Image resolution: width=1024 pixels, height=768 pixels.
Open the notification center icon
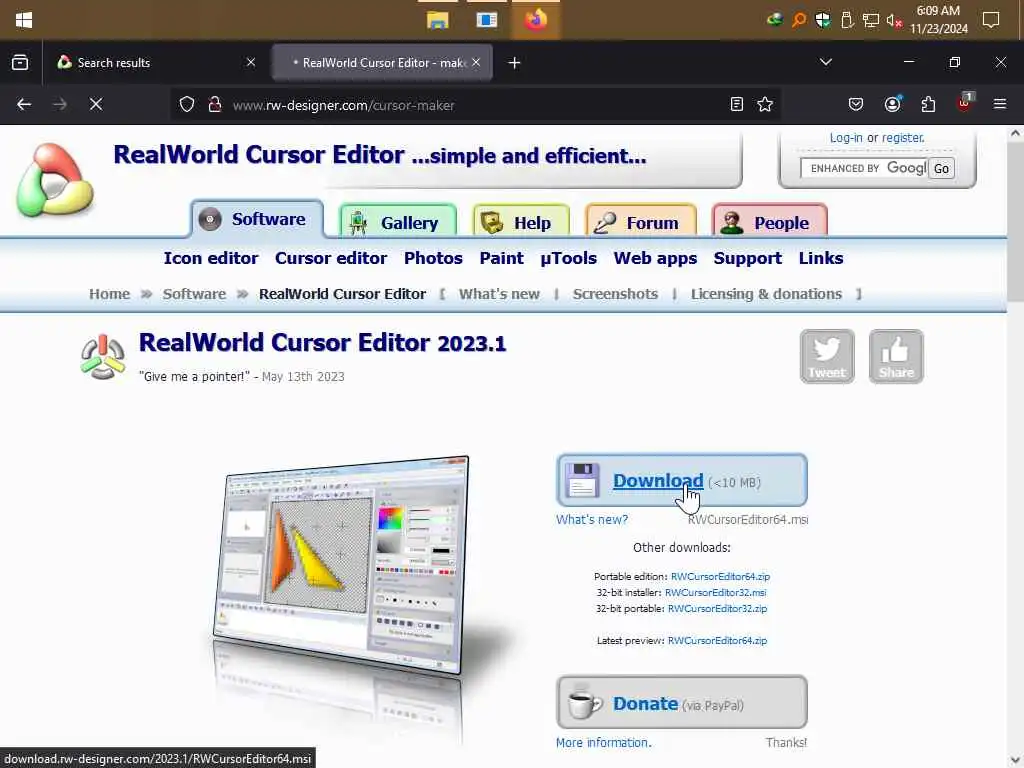(x=991, y=20)
